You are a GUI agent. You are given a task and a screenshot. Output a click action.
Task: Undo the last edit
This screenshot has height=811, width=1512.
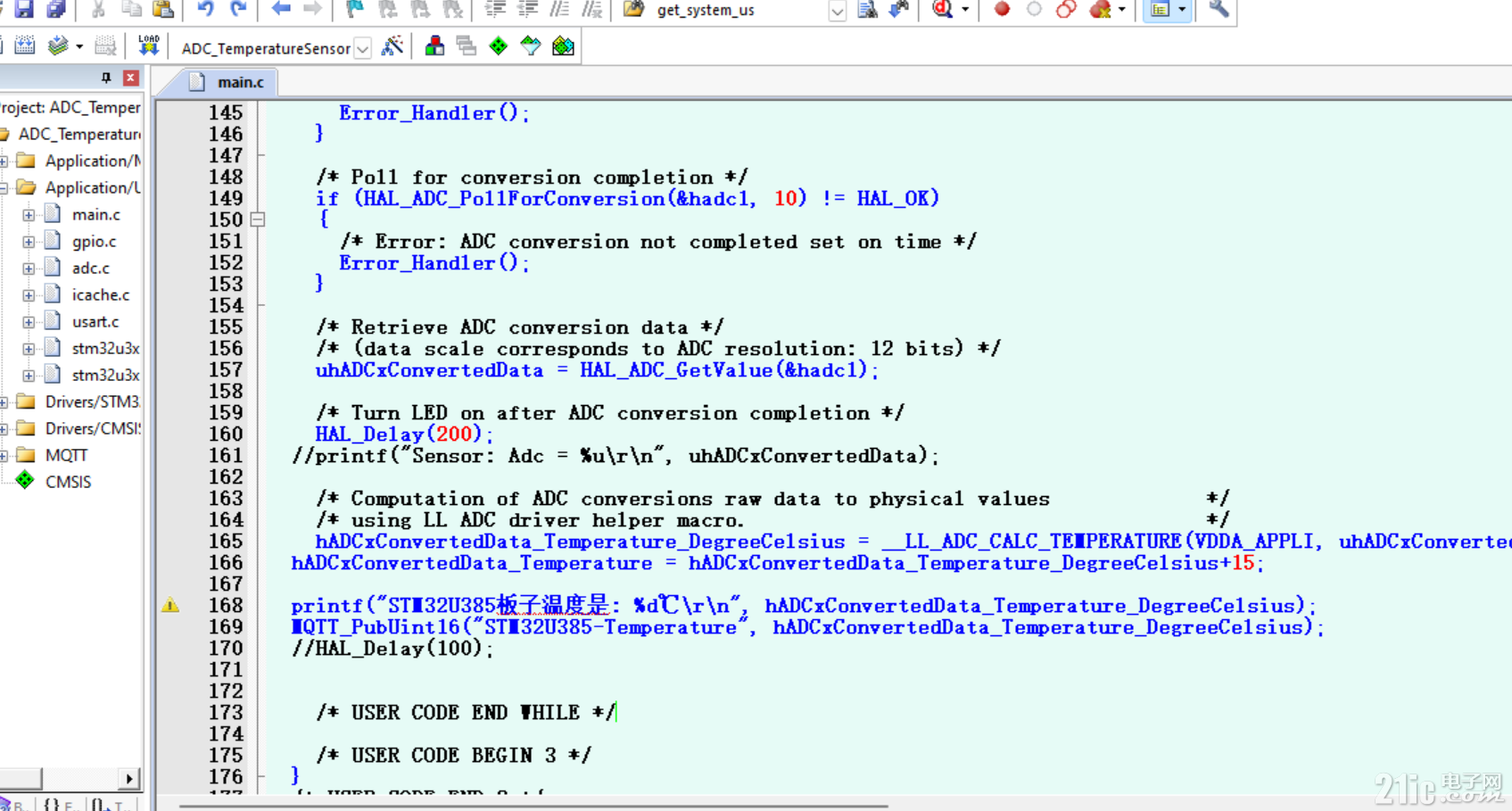205,9
